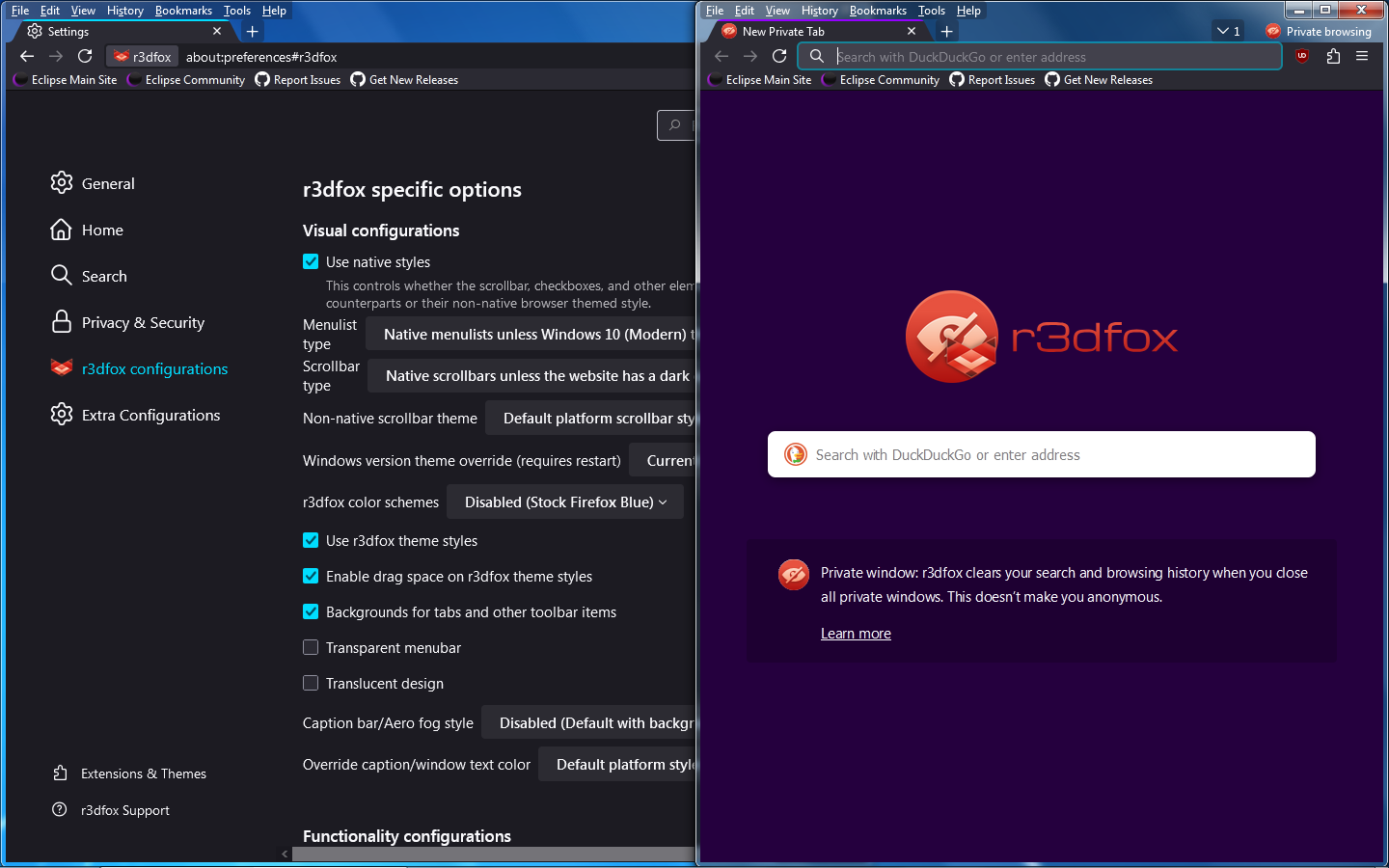The image size is (1389, 868).
Task: Click forward arrow in the private window
Action: [750, 57]
